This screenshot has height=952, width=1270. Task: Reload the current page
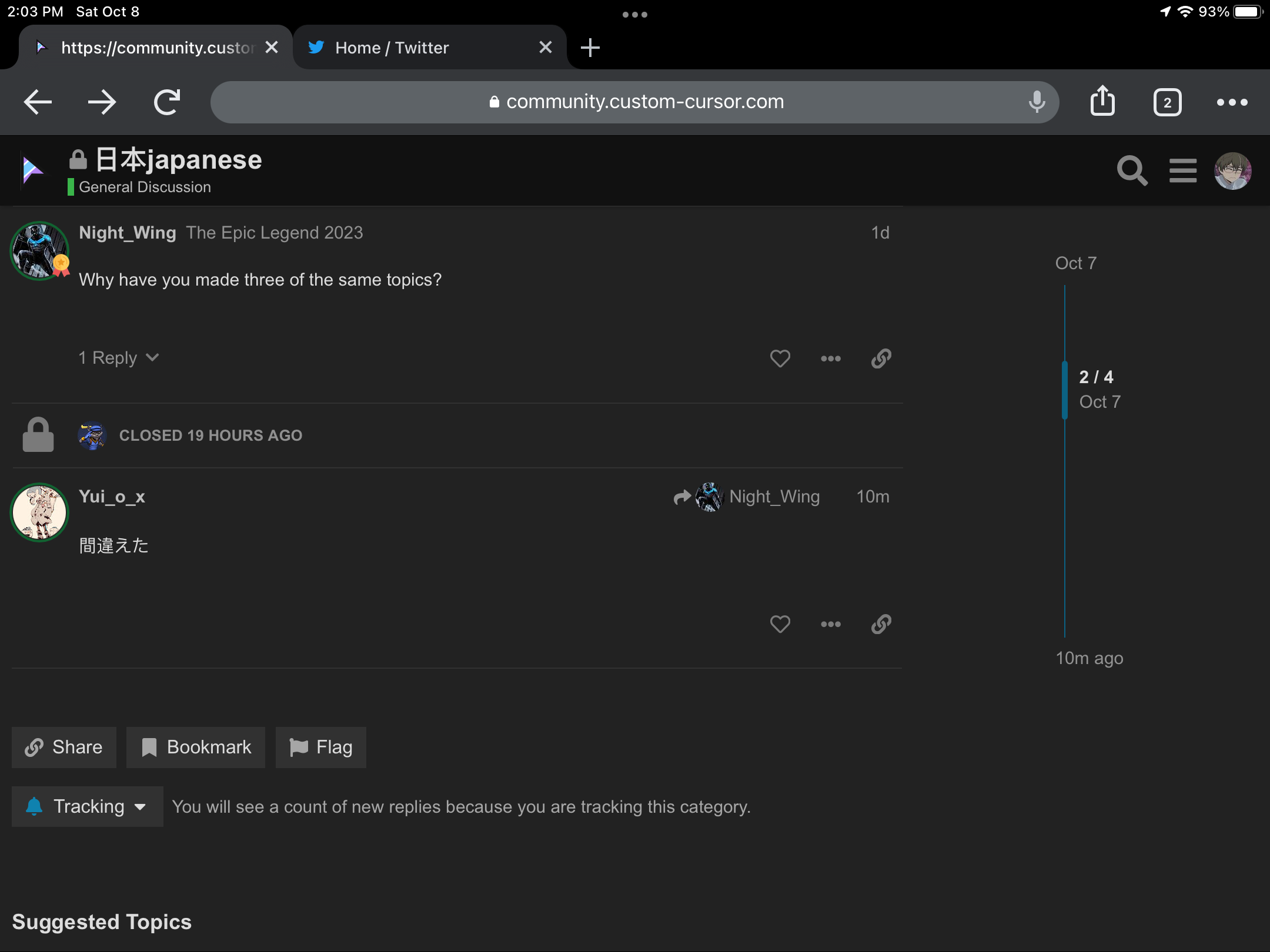(x=165, y=102)
